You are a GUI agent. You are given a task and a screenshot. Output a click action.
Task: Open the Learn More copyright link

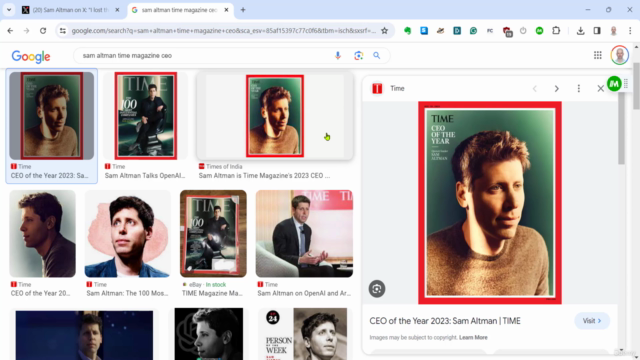click(473, 338)
